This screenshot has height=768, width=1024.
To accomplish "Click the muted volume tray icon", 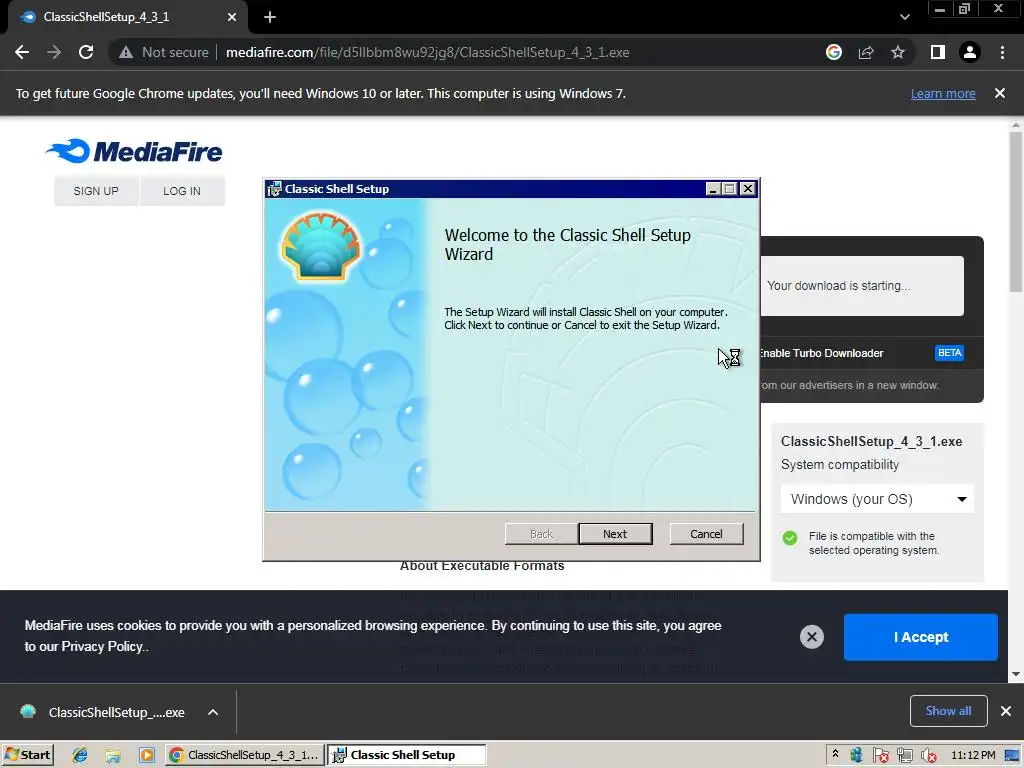I will (x=928, y=756).
